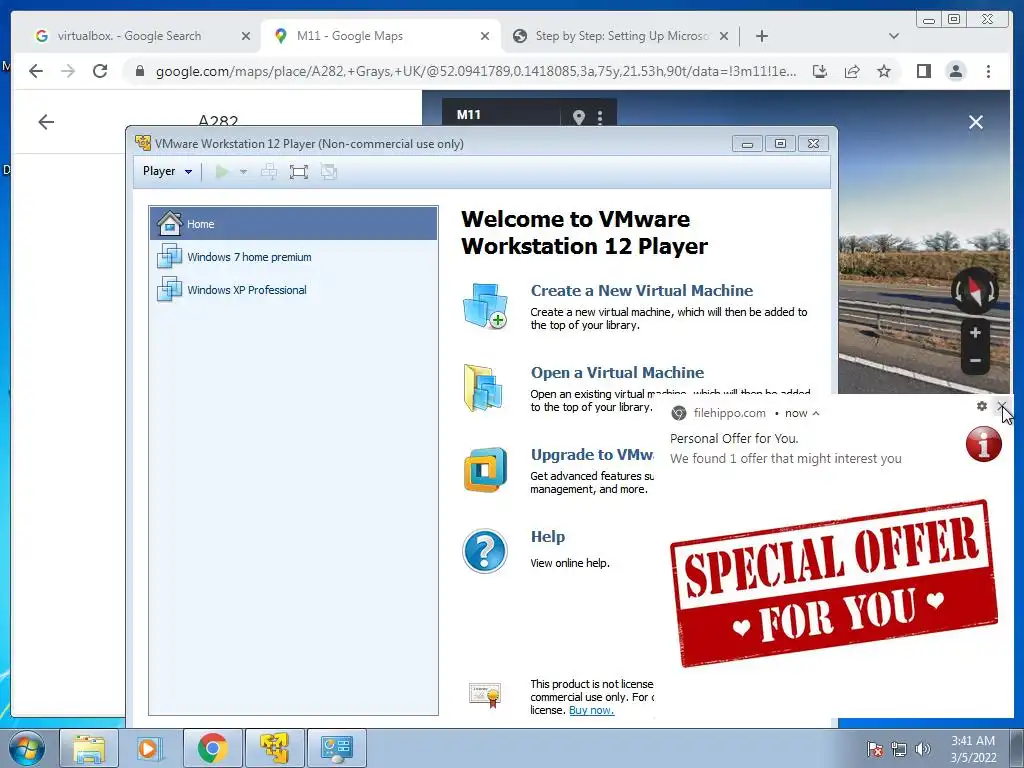Click Open a Virtual Machine link
1024x768 pixels.
pos(617,372)
